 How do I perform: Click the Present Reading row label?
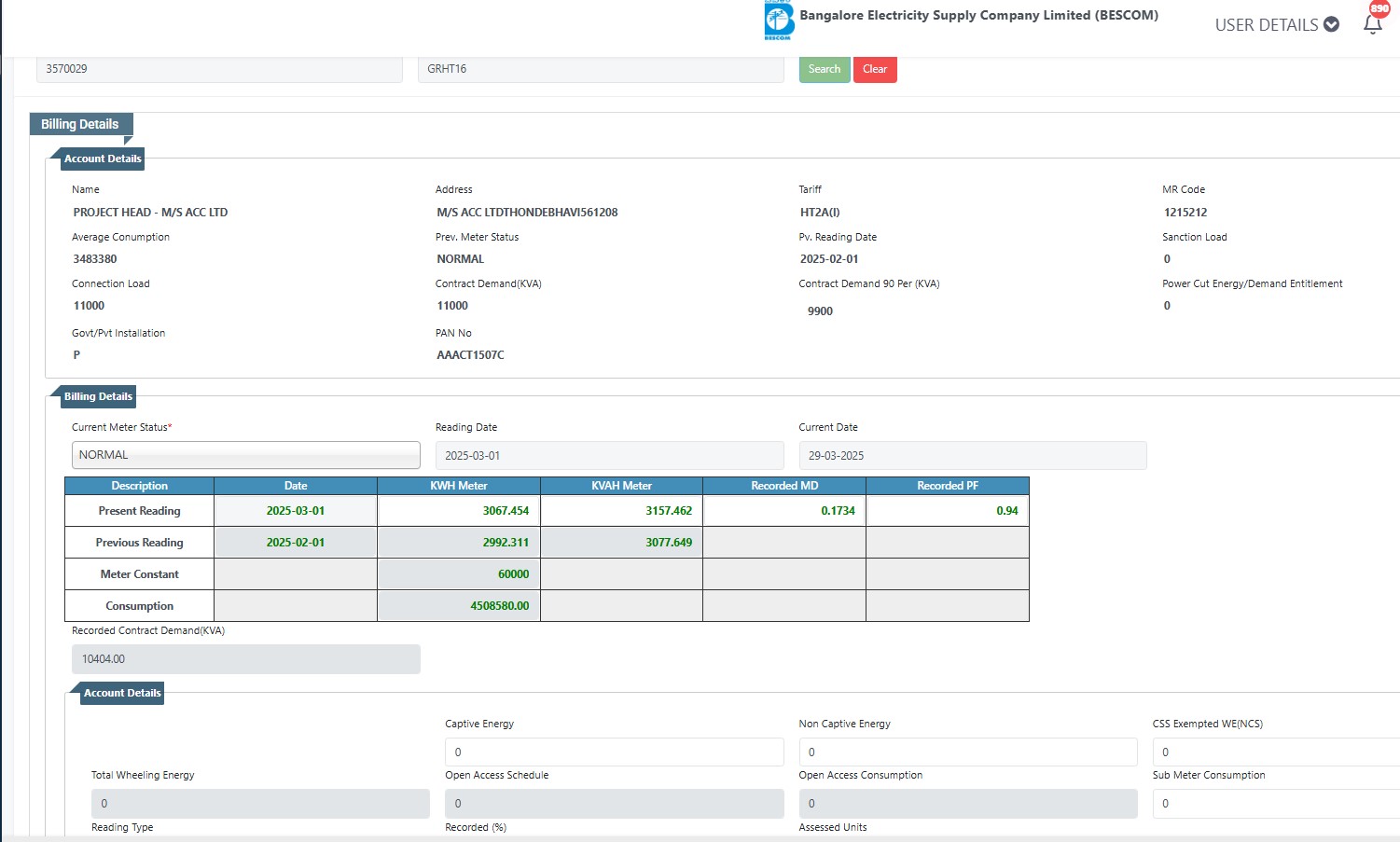[140, 511]
